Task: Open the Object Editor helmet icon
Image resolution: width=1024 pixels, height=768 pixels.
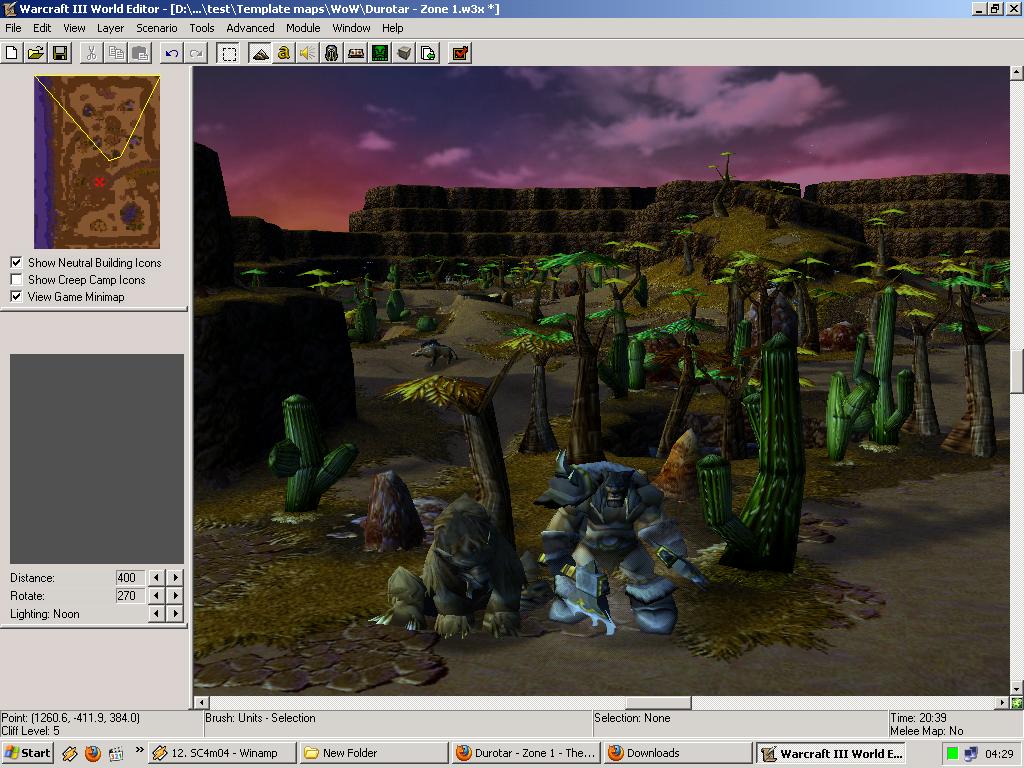Action: point(332,53)
